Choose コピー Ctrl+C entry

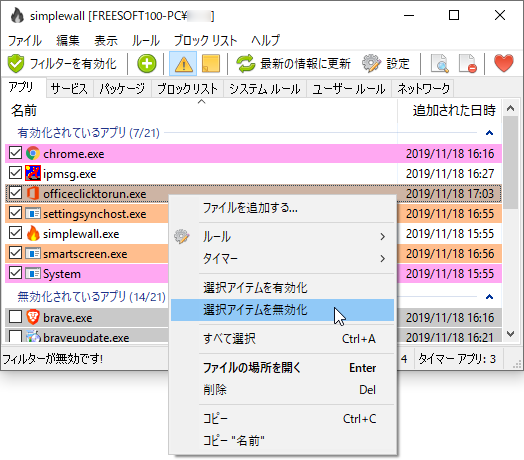[x=282, y=419]
